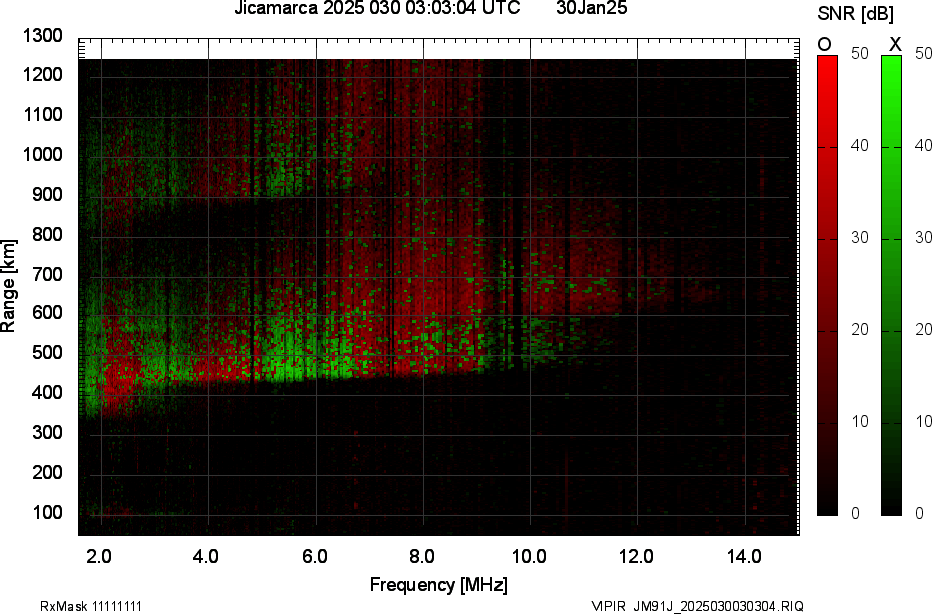Click the '0' label beside the red bar
Image resolution: width=932 pixels, height=614 pixels.
[x=855, y=514]
